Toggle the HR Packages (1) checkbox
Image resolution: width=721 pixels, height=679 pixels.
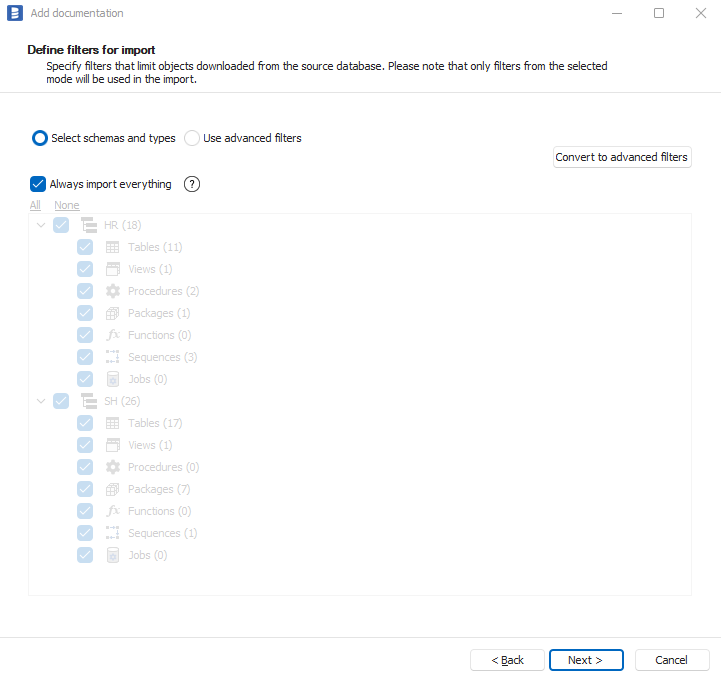click(x=85, y=313)
